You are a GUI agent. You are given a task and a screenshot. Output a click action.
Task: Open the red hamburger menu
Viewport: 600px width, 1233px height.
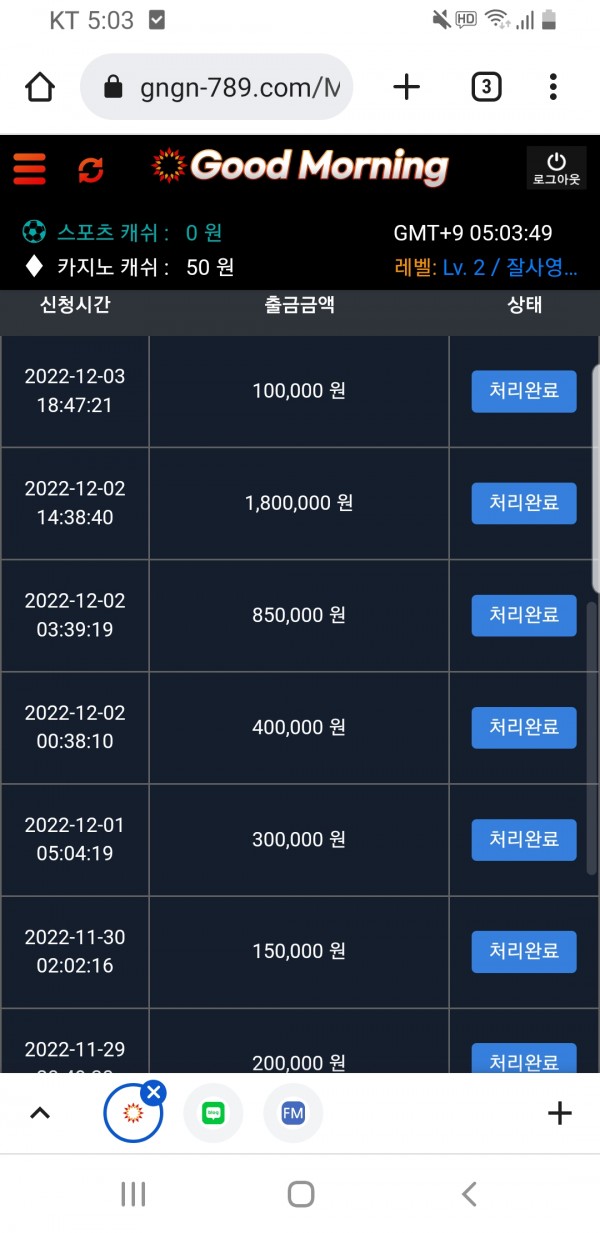[30, 169]
